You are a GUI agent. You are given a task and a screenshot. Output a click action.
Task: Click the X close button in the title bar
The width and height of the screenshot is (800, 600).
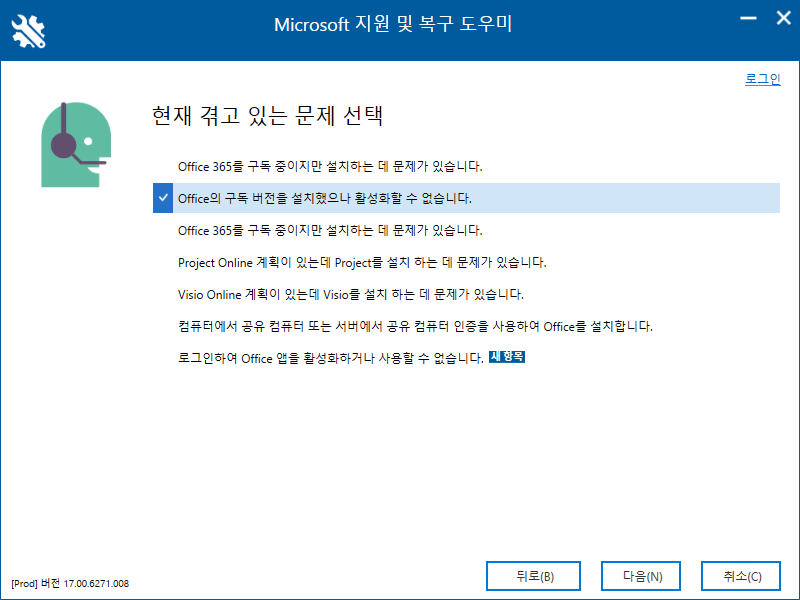click(x=784, y=17)
